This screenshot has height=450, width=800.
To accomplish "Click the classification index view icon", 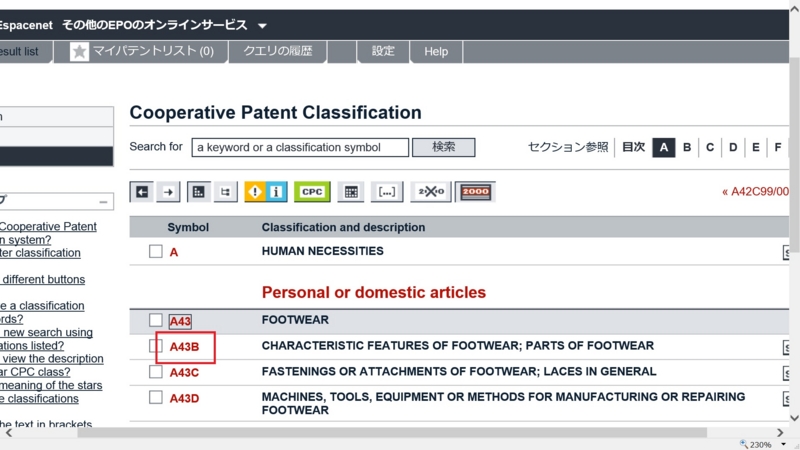I will click(x=198, y=192).
